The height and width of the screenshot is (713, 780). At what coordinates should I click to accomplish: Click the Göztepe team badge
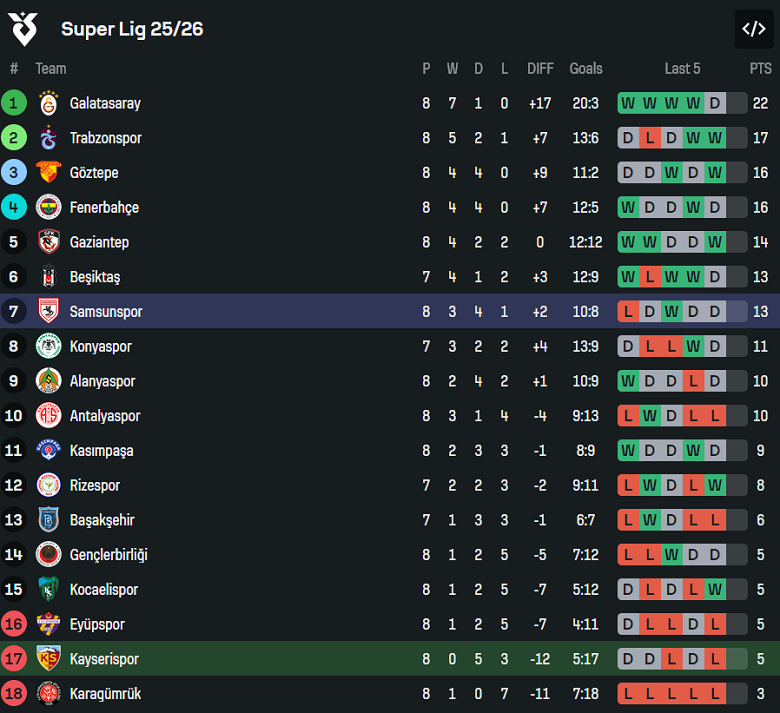48,173
